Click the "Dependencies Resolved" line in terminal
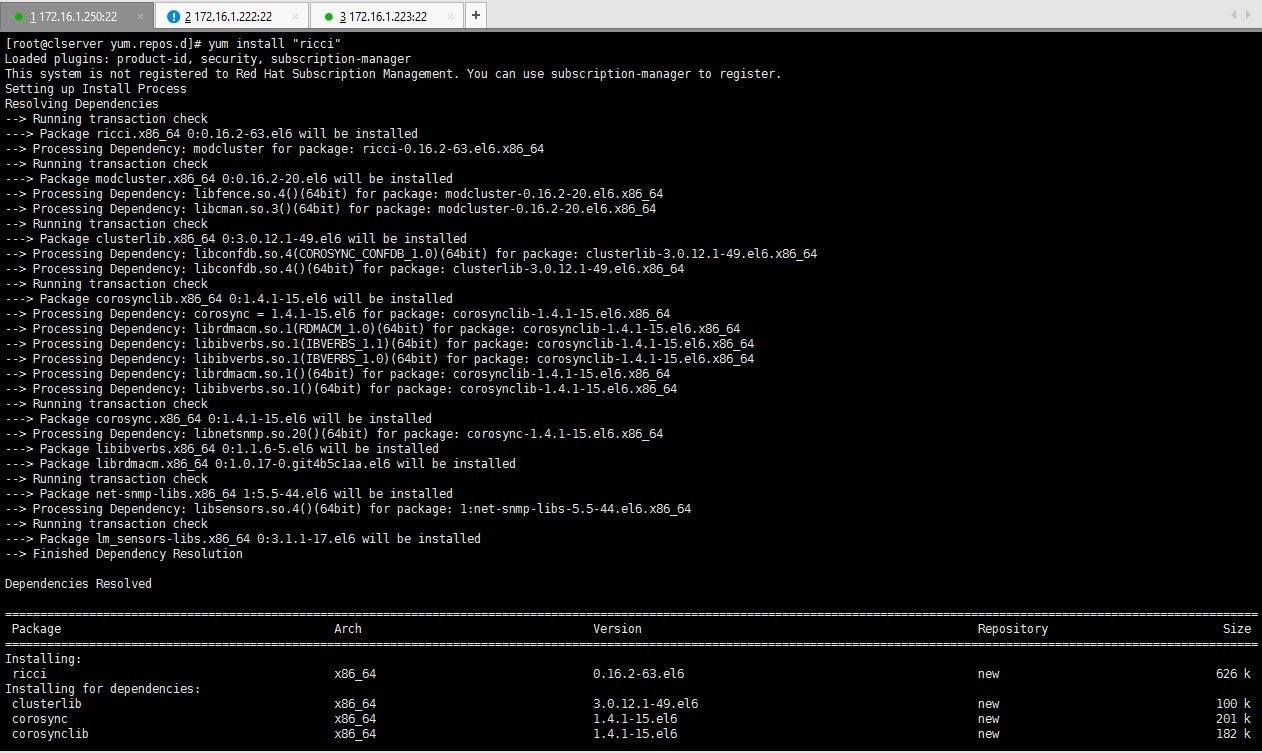Viewport: 1262px width, 753px height. point(78,584)
